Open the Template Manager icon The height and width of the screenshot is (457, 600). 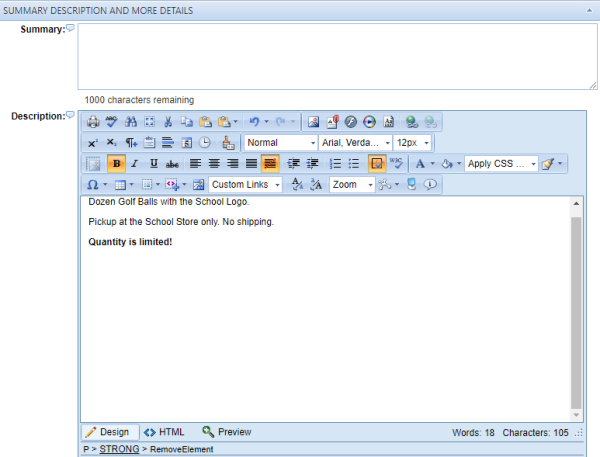[388, 122]
